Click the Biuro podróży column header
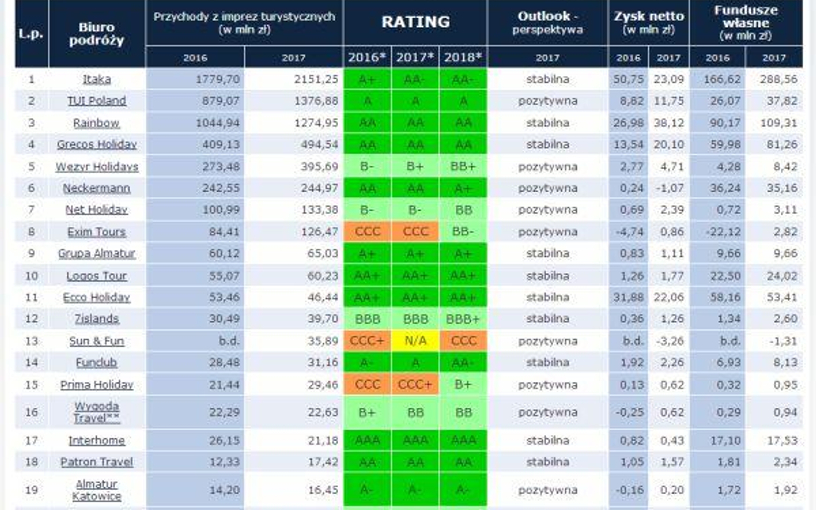This screenshot has height=510, width=816. 97,34
